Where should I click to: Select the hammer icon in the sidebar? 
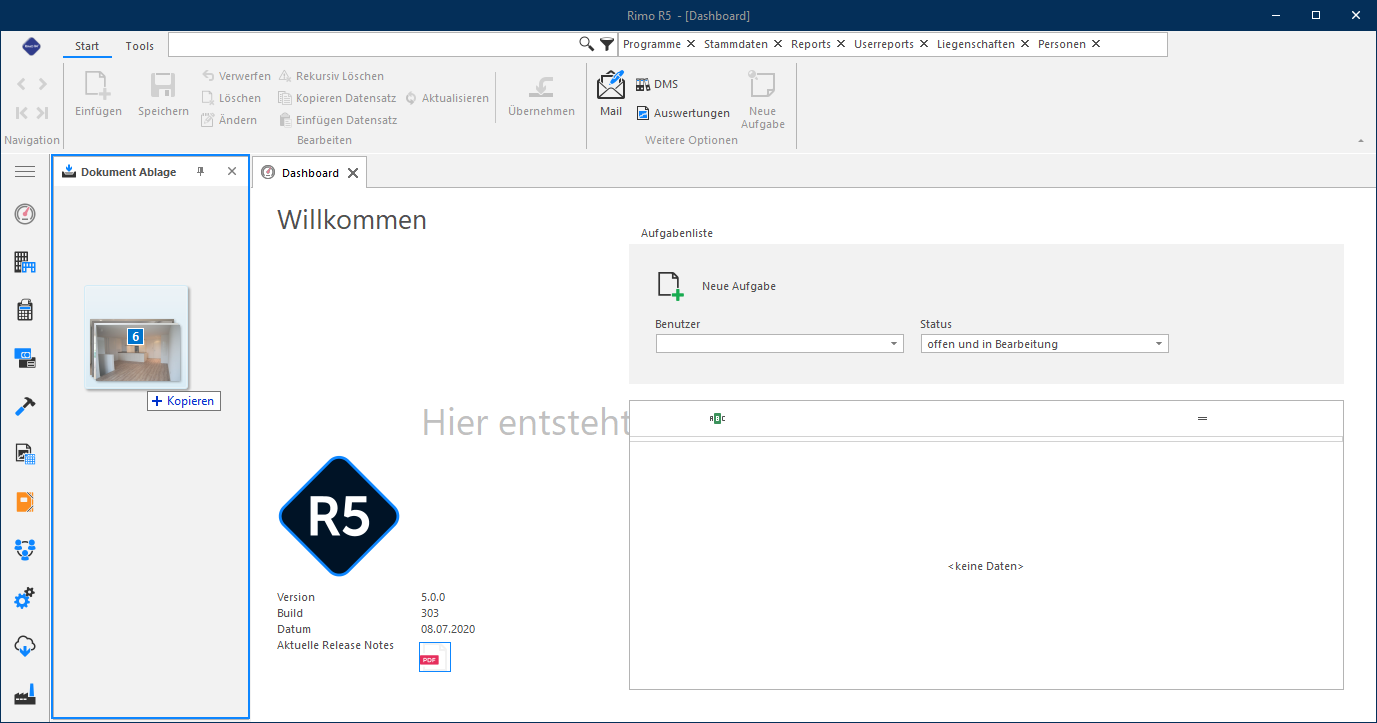[x=25, y=406]
